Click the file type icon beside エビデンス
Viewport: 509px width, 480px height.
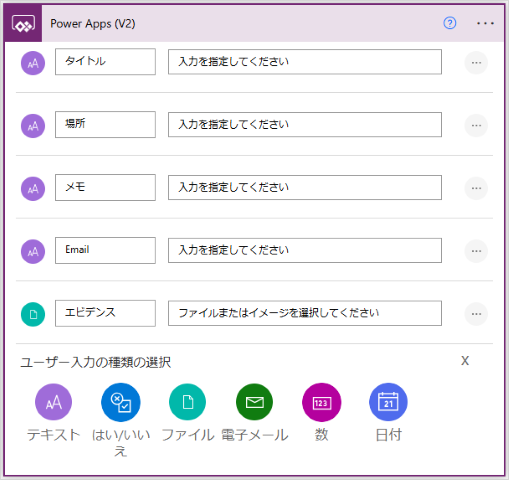click(33, 314)
